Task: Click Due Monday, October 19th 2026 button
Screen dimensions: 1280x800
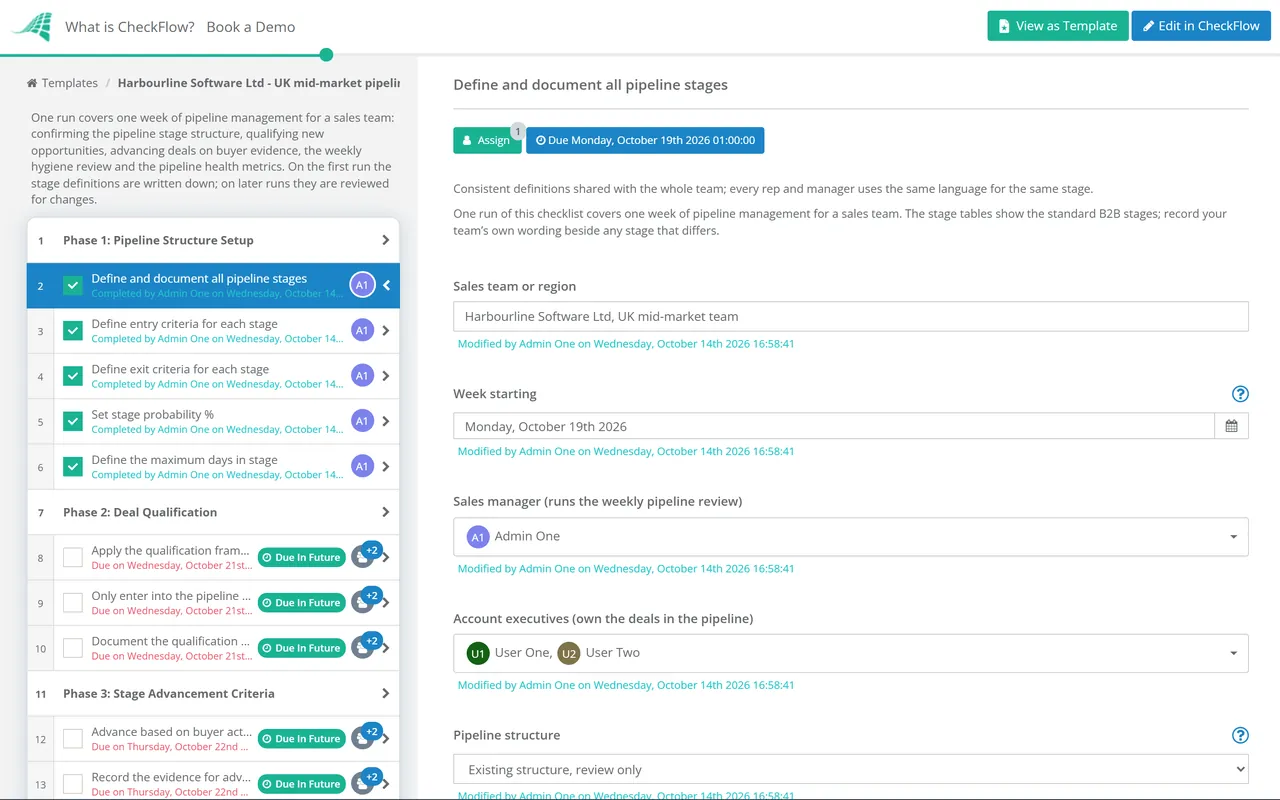Action: (x=645, y=140)
